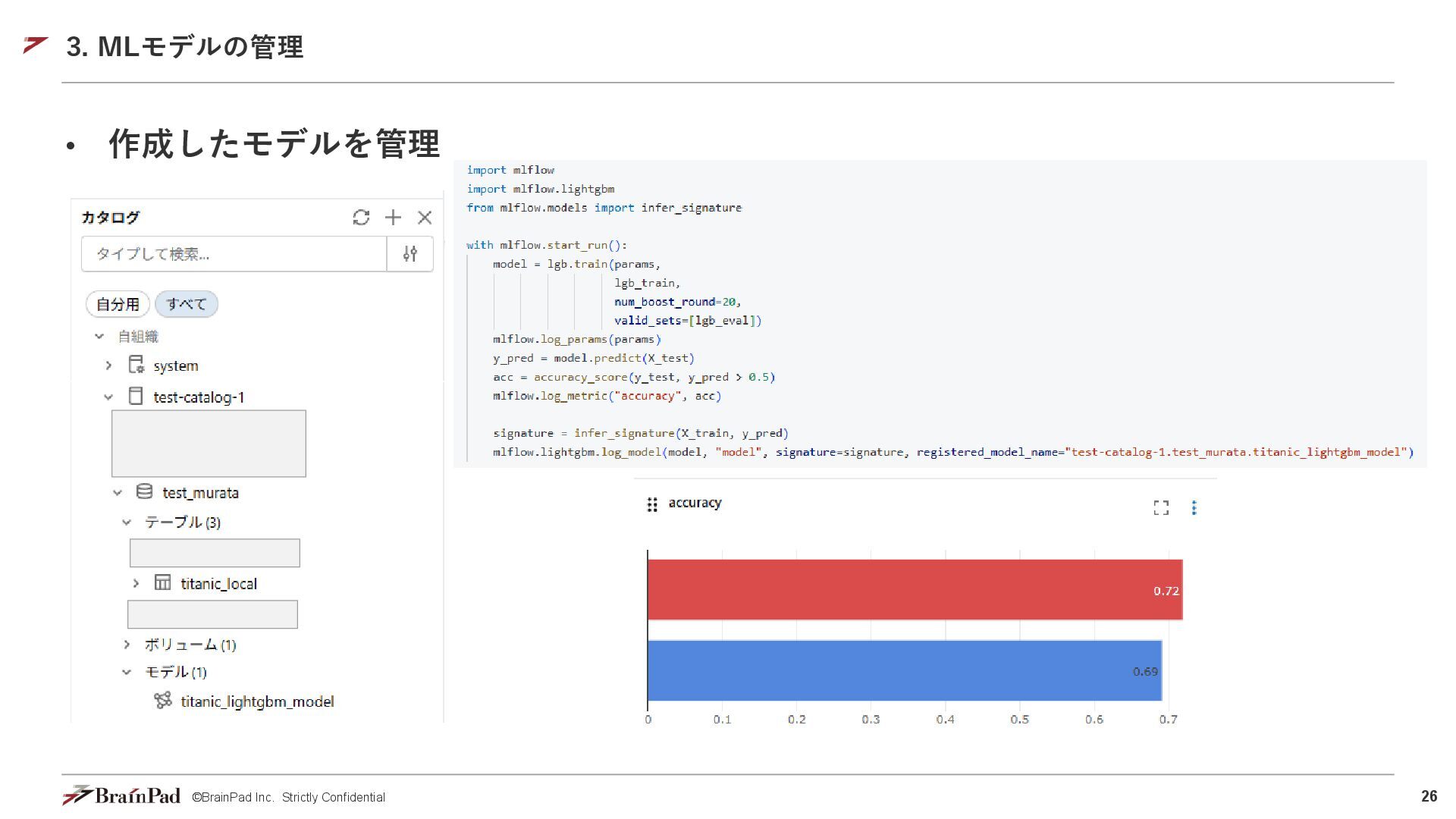
Task: Click the accuracy chart fullscreen icon
Action: pos(1161,507)
